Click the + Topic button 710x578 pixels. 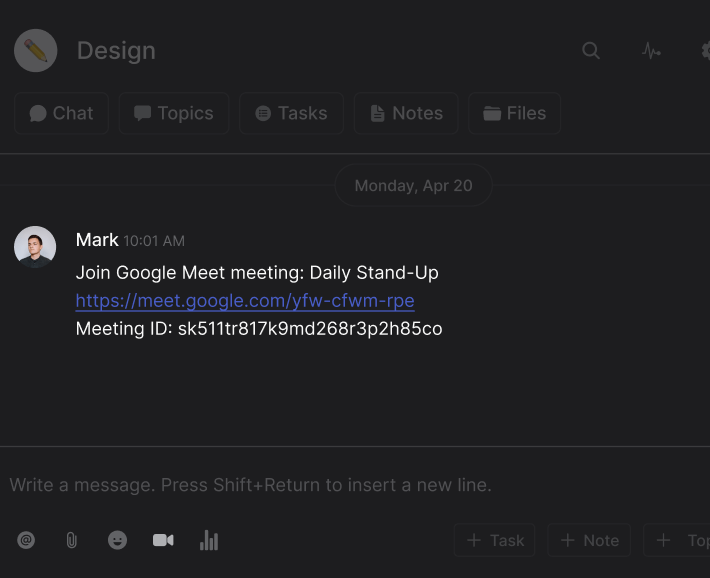677,540
